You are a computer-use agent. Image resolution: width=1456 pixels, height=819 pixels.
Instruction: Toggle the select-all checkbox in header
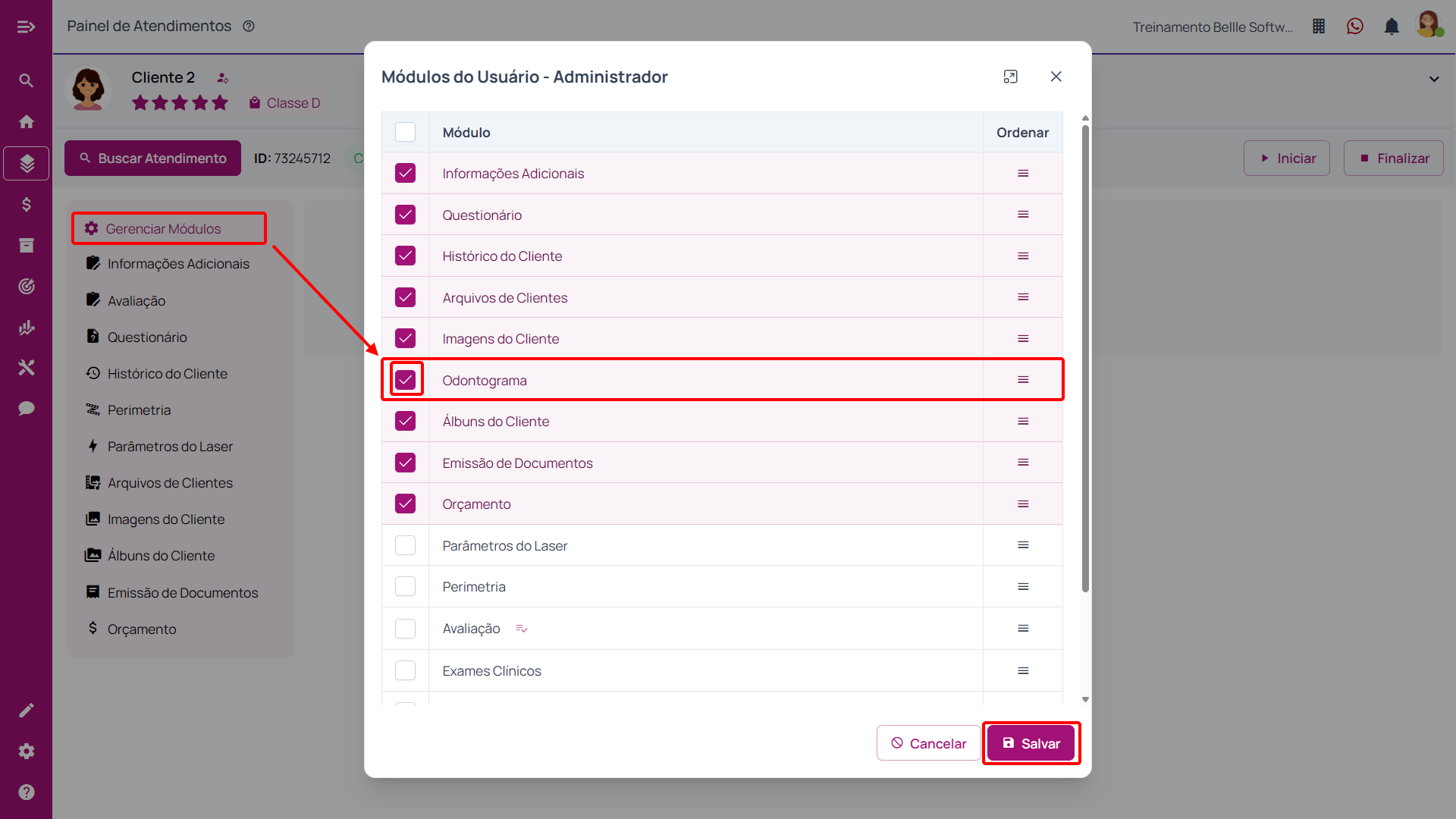tap(406, 132)
